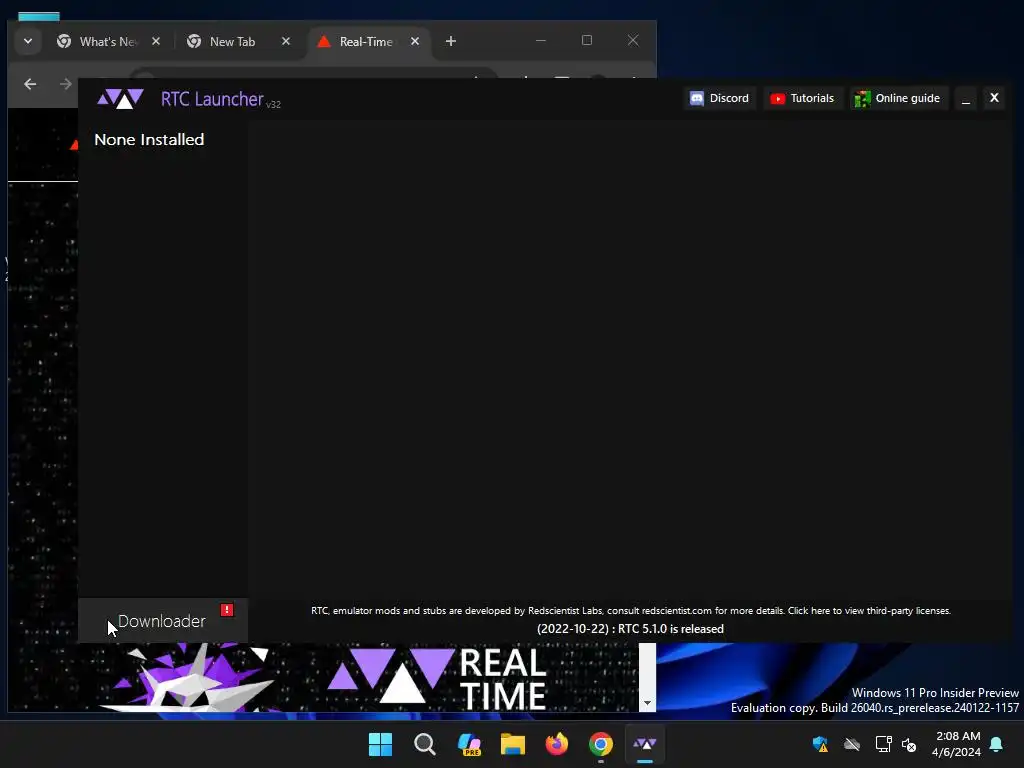This screenshot has height=768, width=1024.
Task: Click the OneDrive cloud tray icon
Action: pyautogui.click(x=852, y=744)
